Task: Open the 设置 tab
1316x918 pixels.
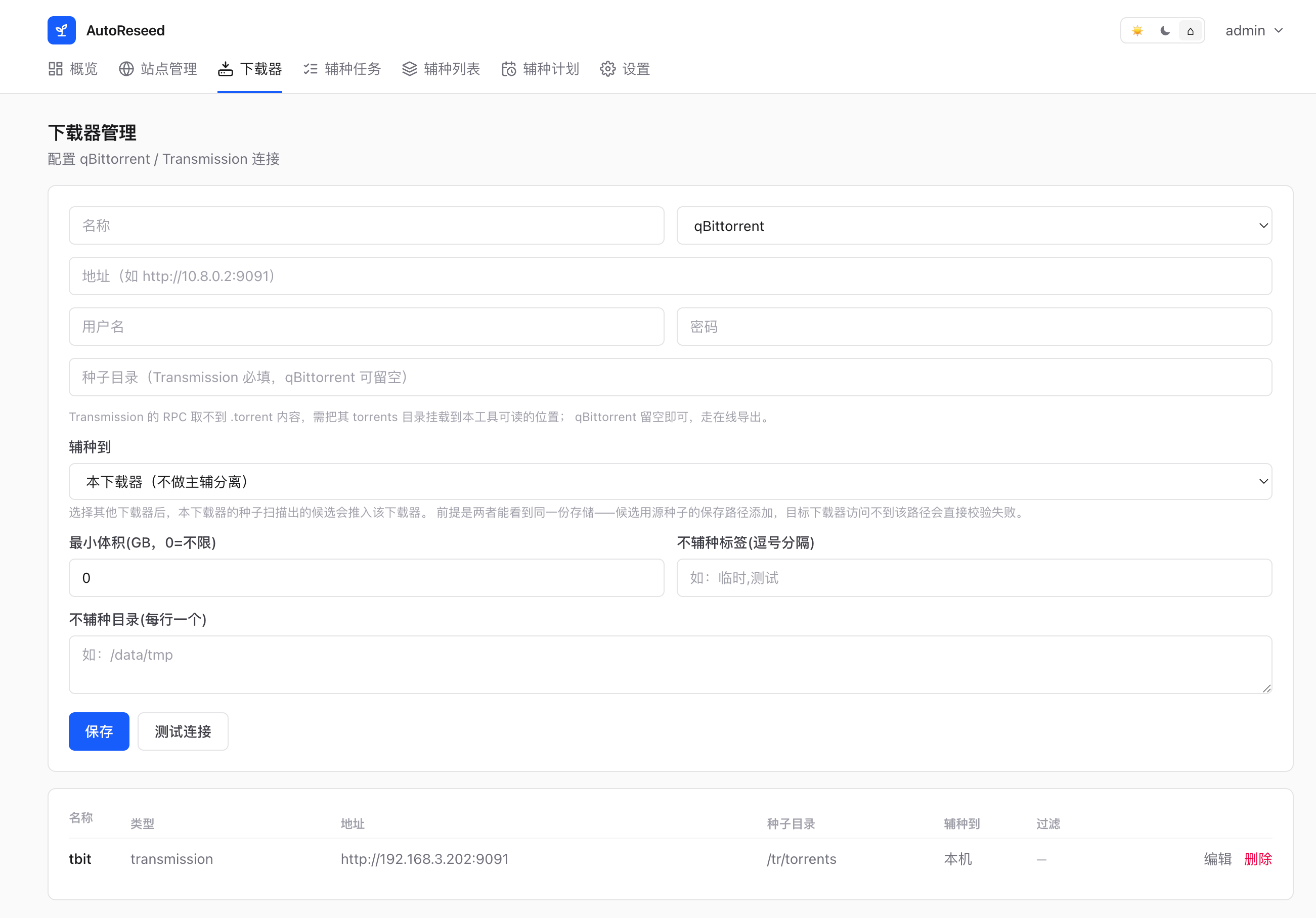Action: (625, 69)
